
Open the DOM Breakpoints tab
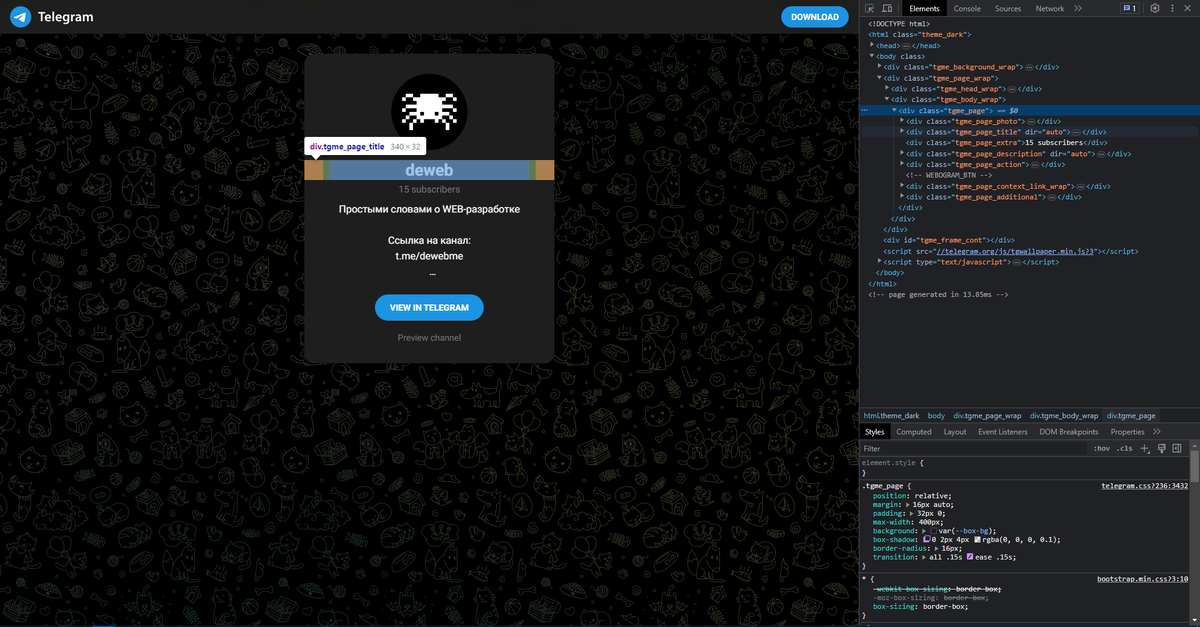[1069, 432]
